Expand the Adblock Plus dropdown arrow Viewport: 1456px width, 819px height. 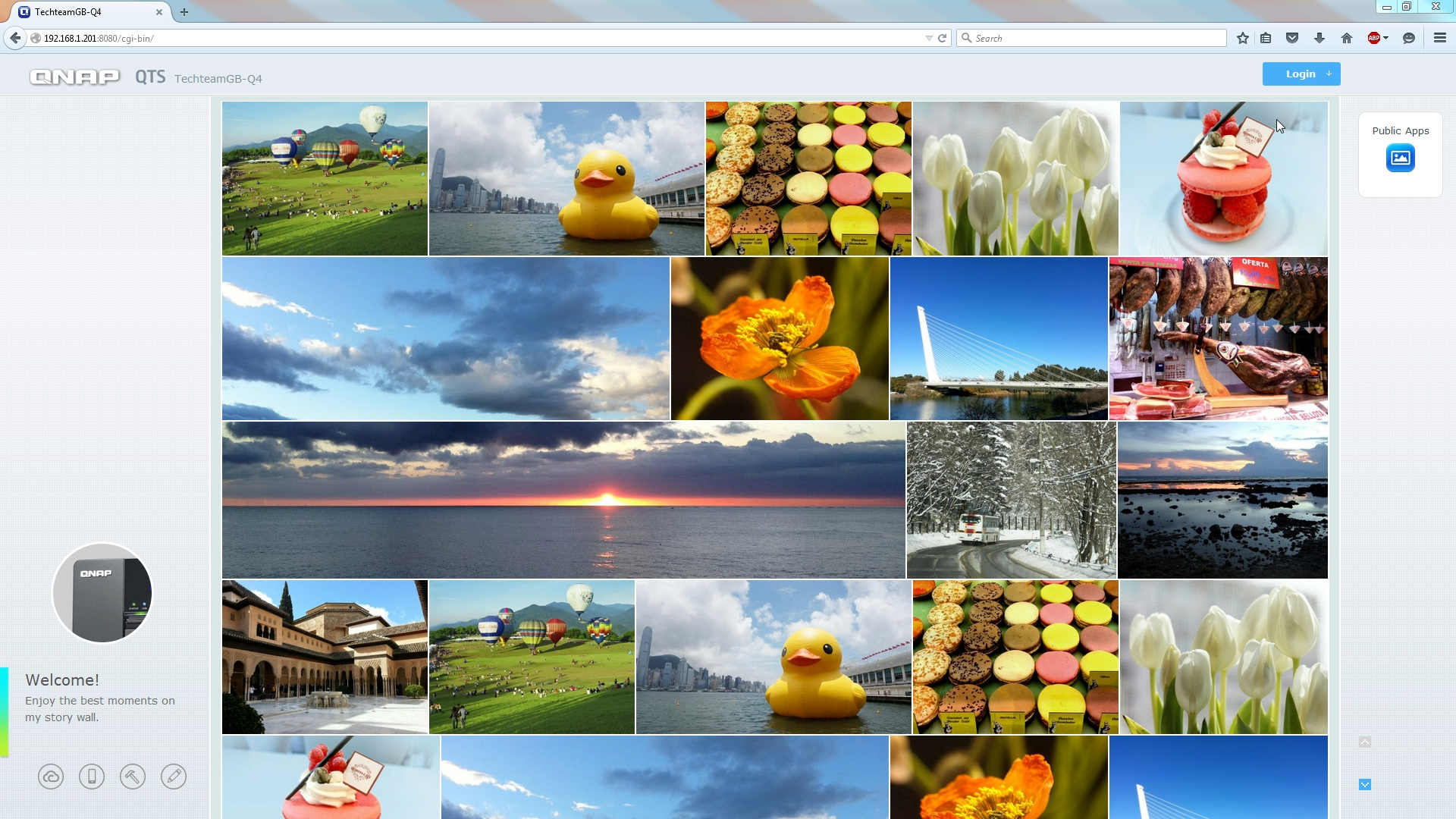[x=1386, y=38]
